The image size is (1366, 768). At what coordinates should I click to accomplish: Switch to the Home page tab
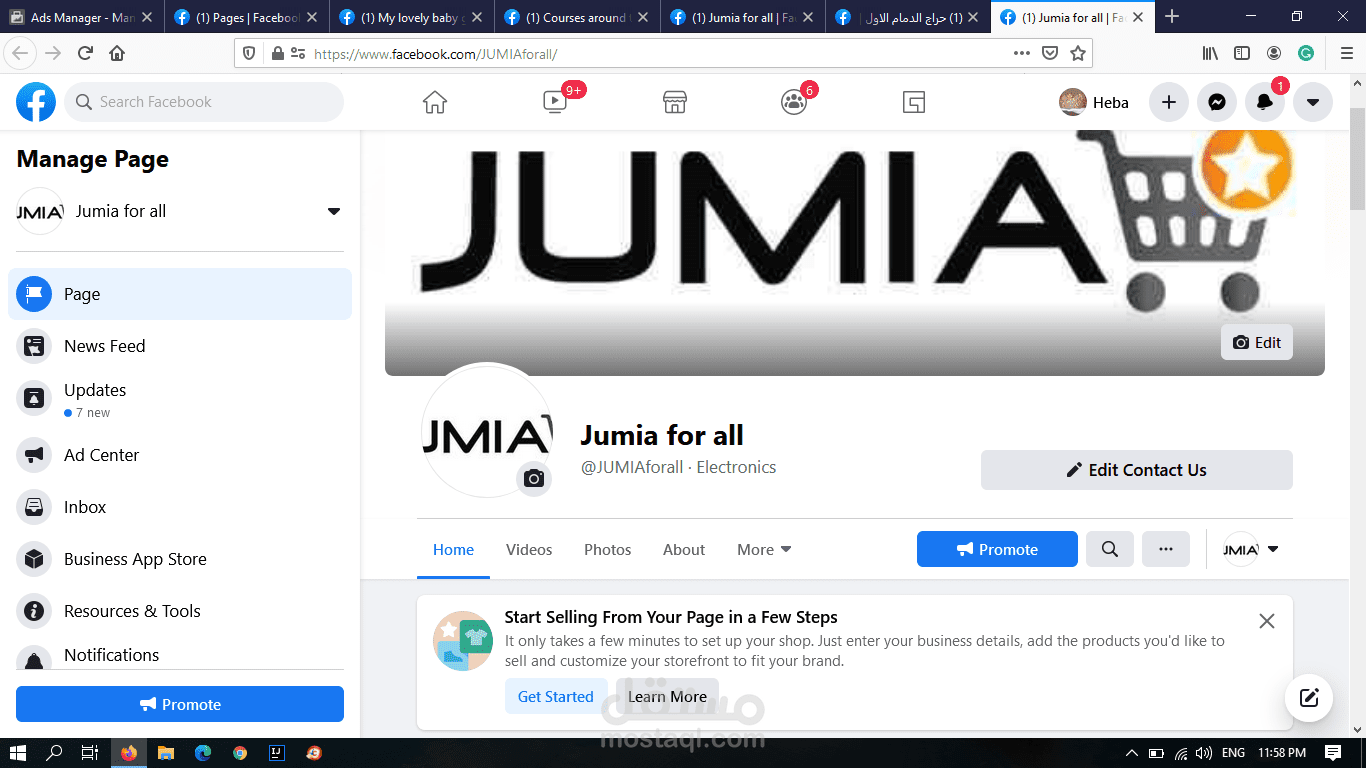[x=453, y=549]
